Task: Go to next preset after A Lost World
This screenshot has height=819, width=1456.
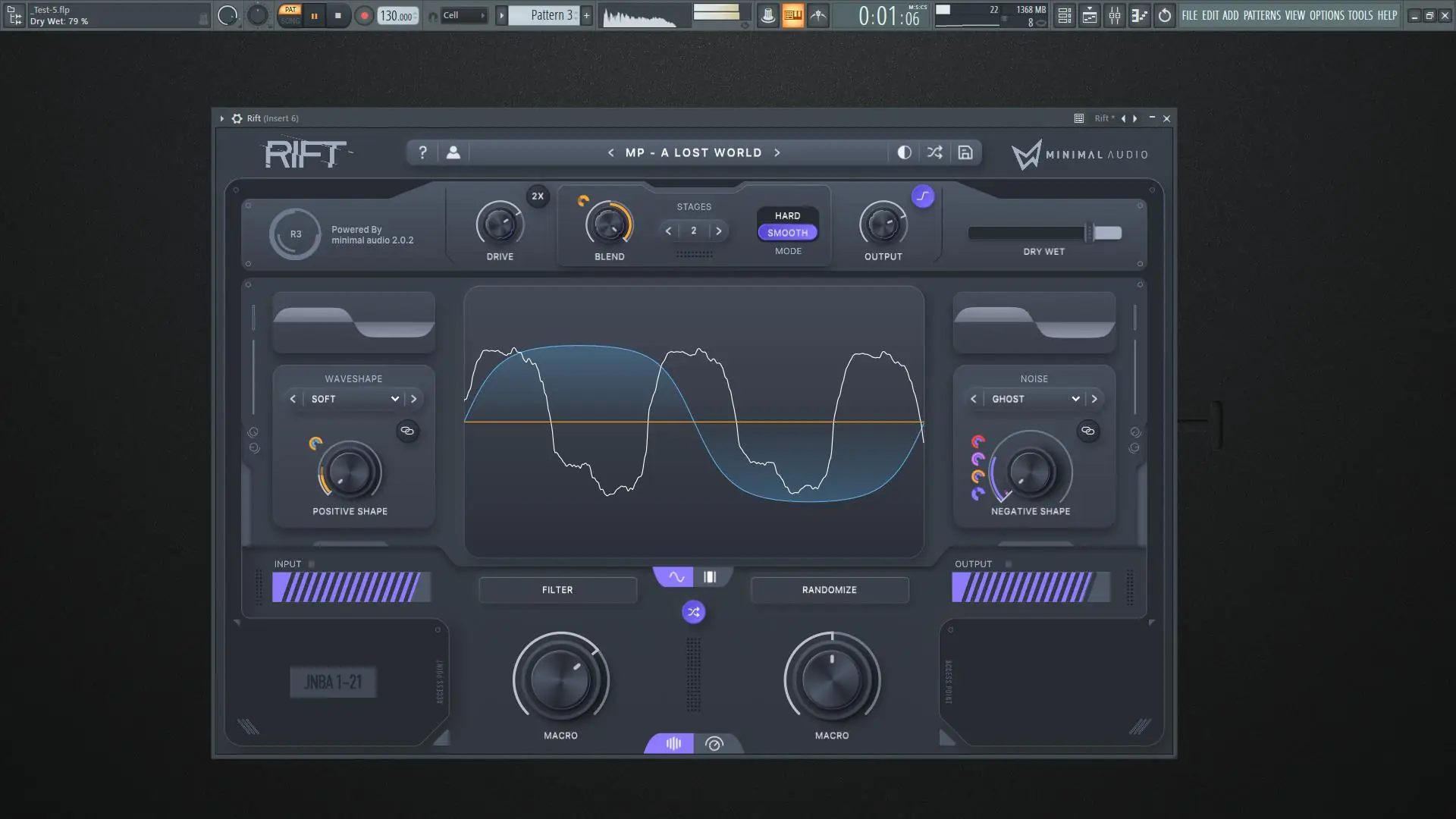Action: click(x=777, y=152)
